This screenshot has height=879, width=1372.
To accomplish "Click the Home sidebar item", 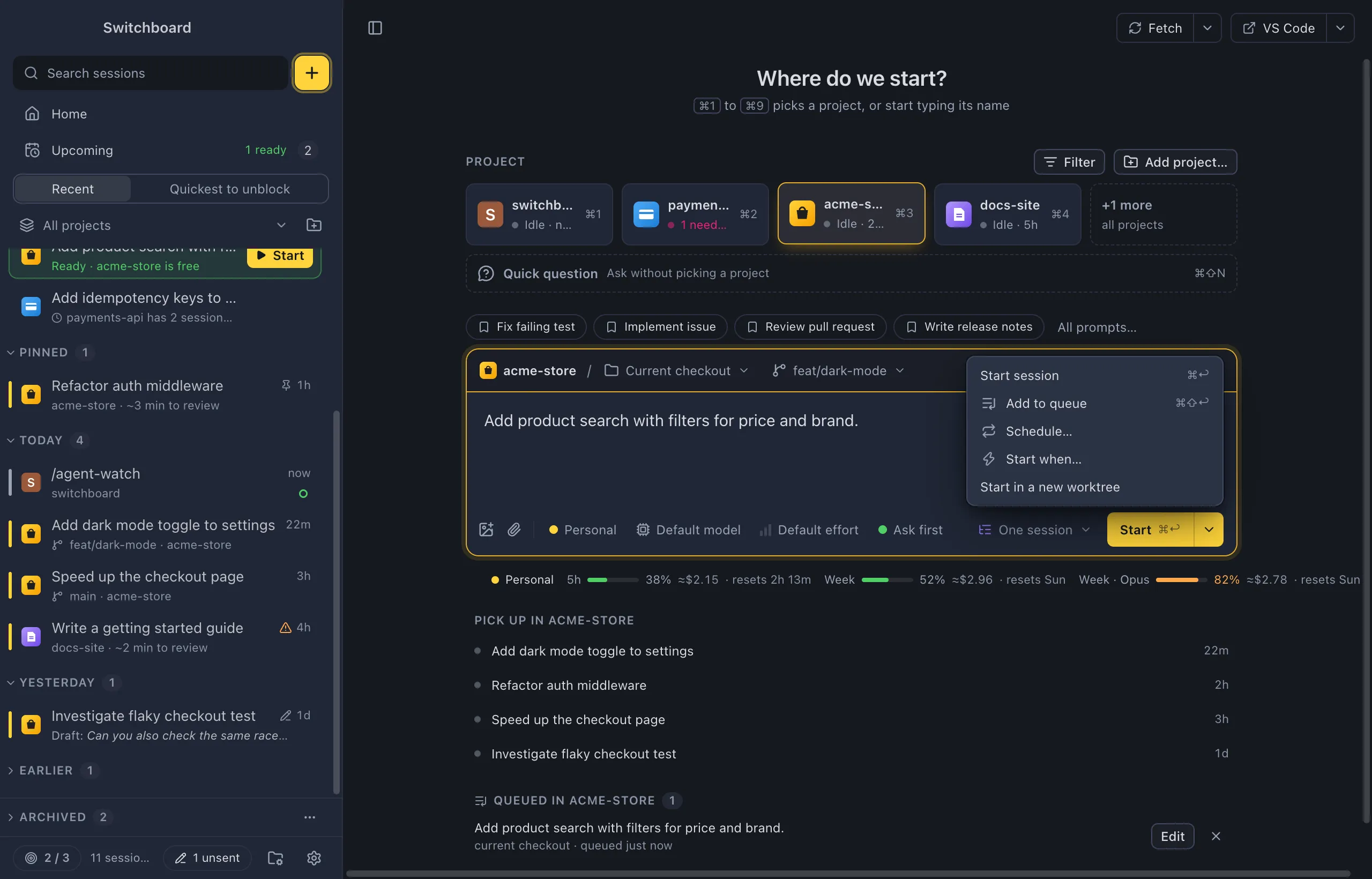I will pyautogui.click(x=171, y=114).
